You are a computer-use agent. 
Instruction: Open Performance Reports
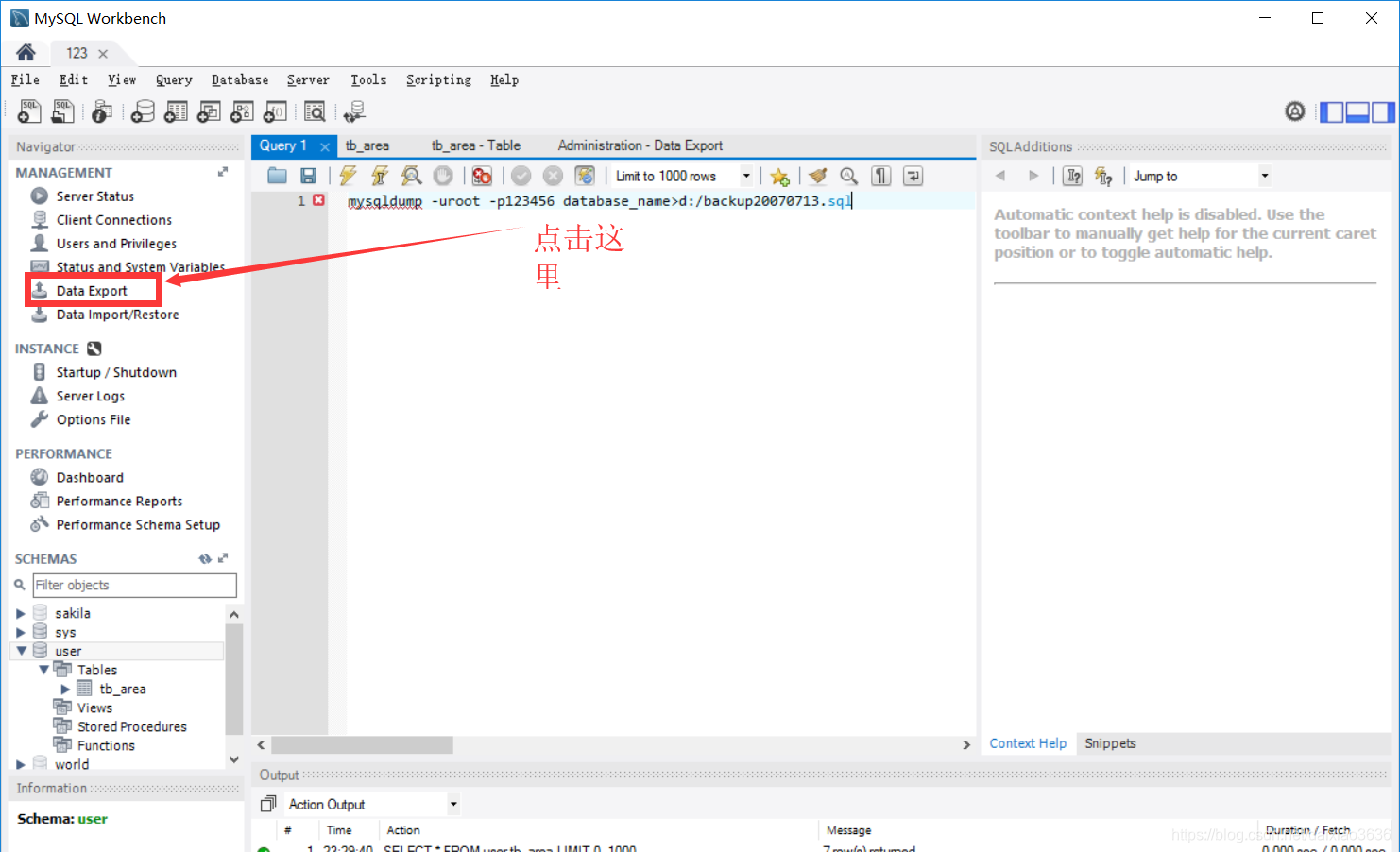pyautogui.click(x=119, y=502)
